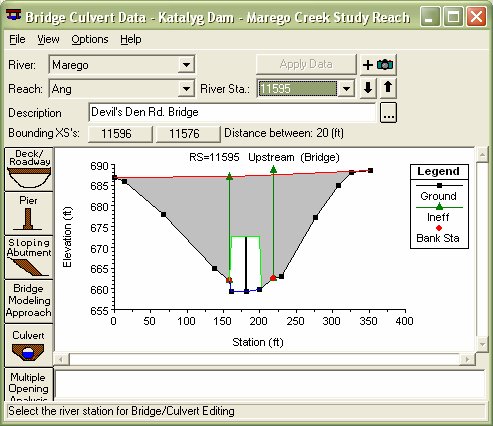Click plot horizontal scrollbar left arrow
The height and width of the screenshot is (426, 493).
(x=61, y=359)
